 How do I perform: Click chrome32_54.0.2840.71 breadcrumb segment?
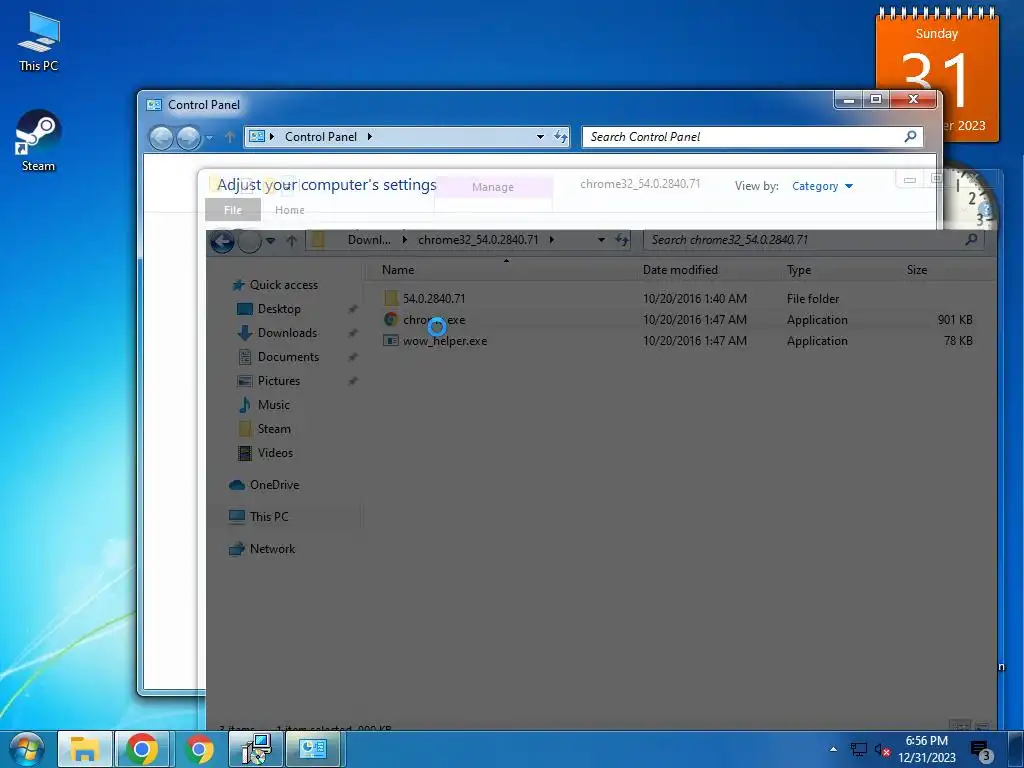[x=478, y=240]
